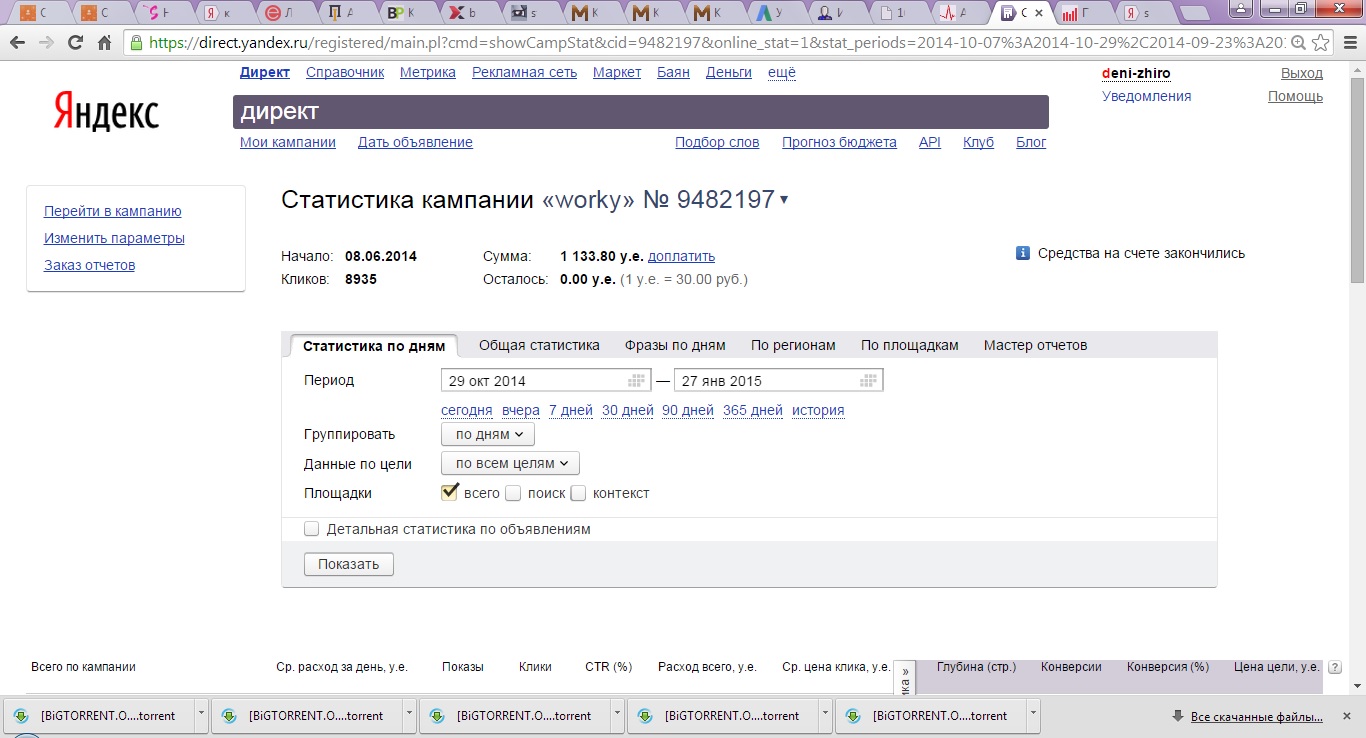Select the Статистика по дням tab
This screenshot has width=1366, height=738.
374,346
